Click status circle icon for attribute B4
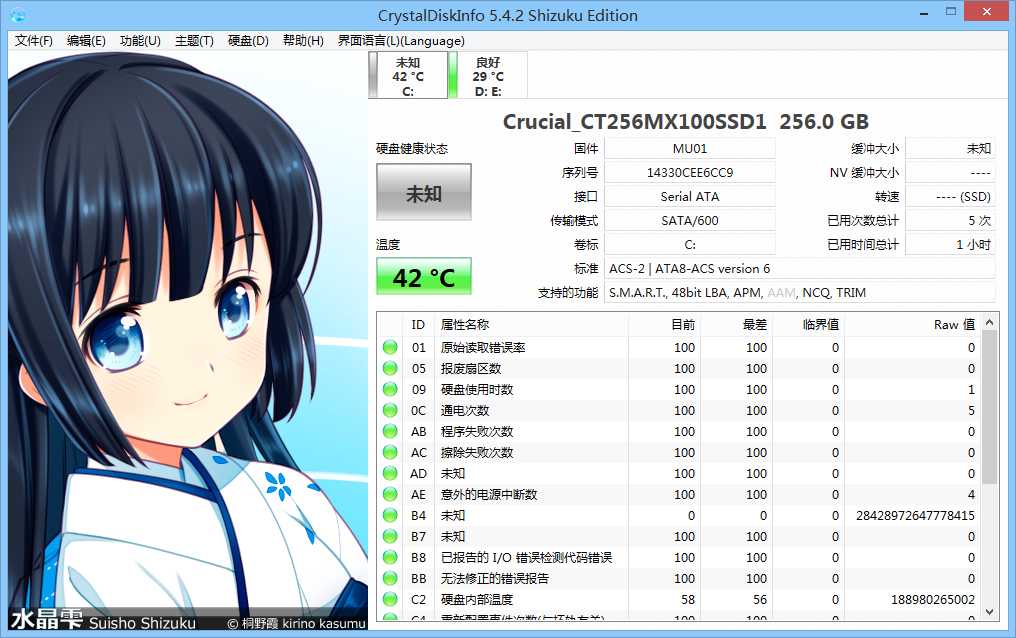Image resolution: width=1016 pixels, height=638 pixels. [390, 516]
